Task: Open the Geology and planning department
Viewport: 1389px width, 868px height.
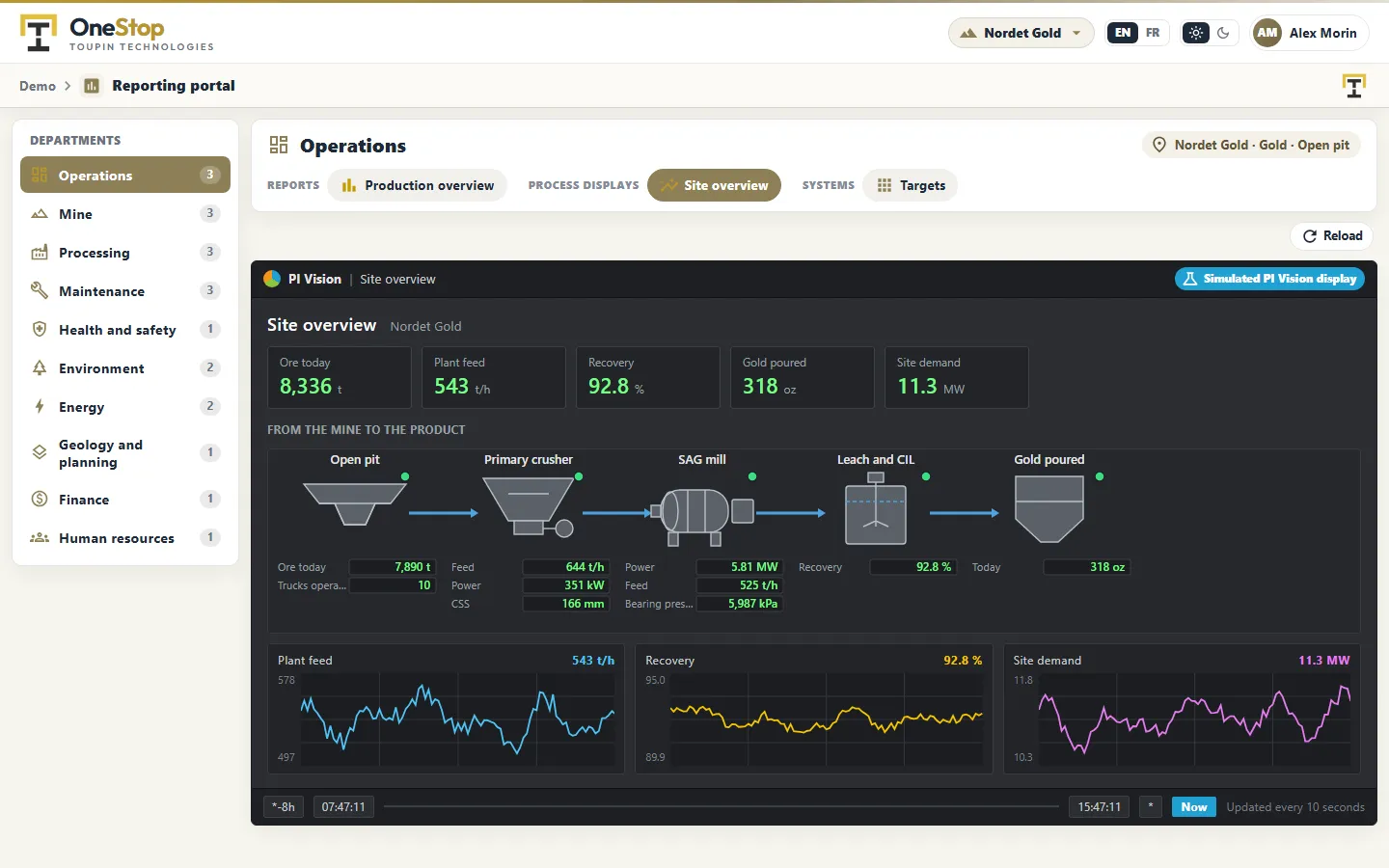Action: tap(125, 452)
